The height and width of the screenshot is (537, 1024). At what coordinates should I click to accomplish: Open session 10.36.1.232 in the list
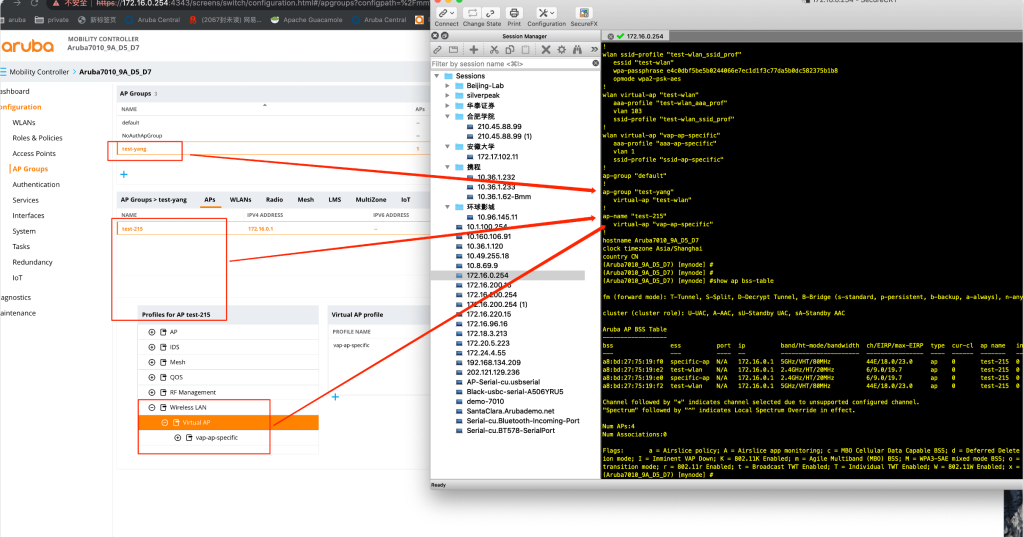(496, 177)
